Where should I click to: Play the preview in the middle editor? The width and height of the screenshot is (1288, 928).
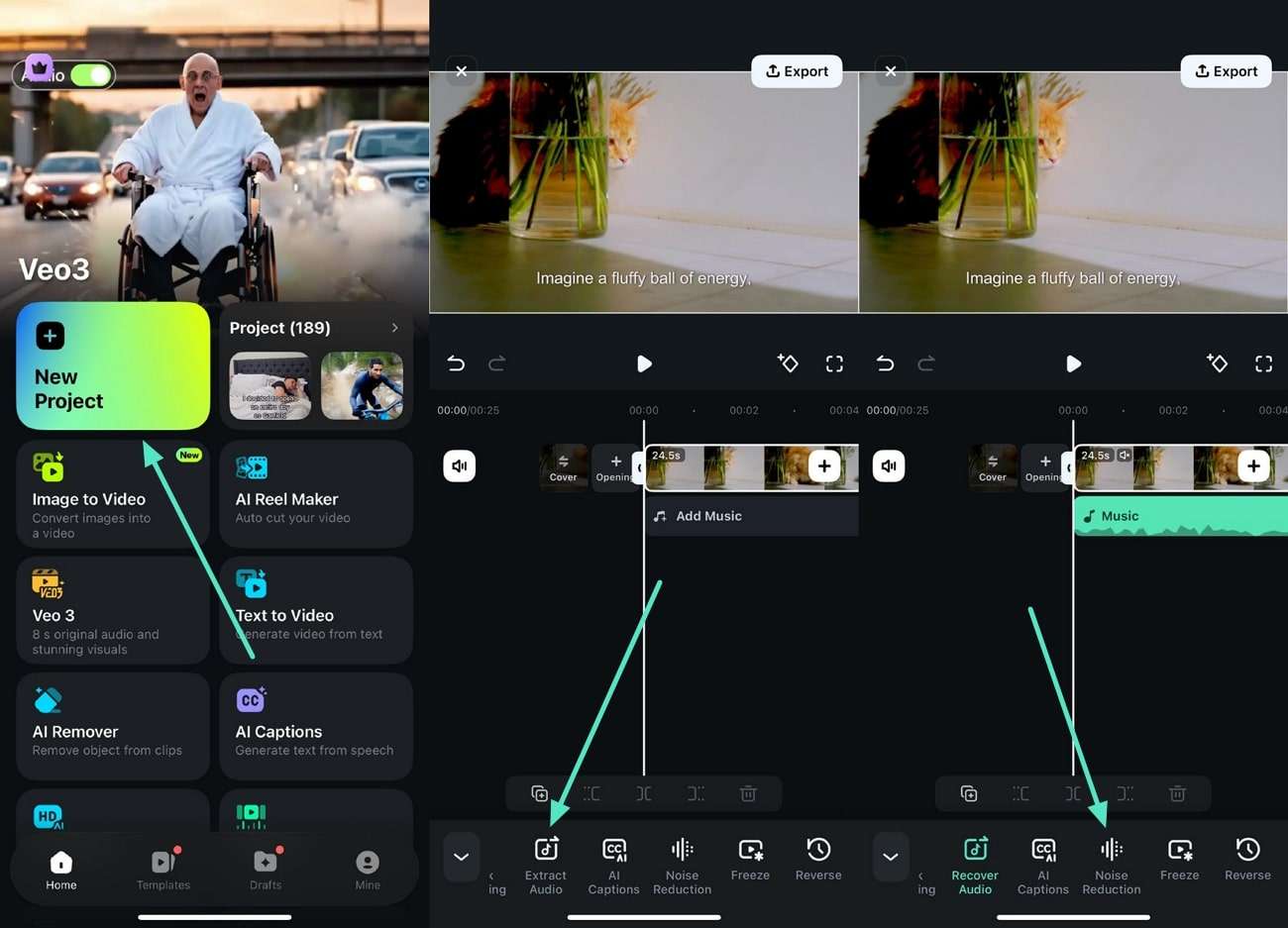click(644, 363)
